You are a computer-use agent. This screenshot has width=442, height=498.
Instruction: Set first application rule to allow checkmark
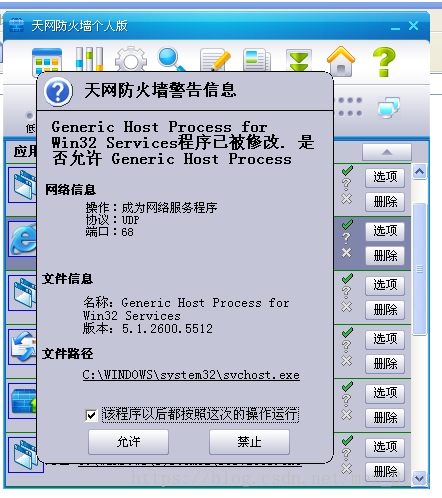(x=347, y=171)
